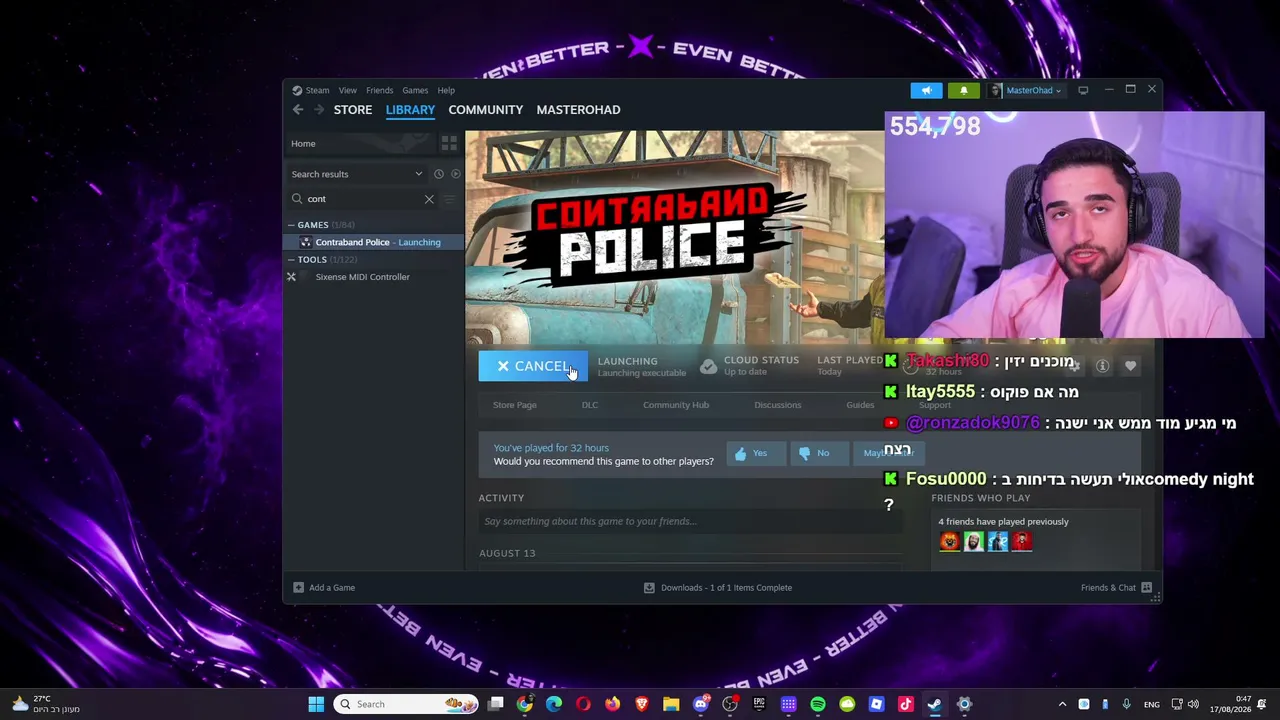This screenshot has width=1280, height=720.
Task: Switch to the STORE tab
Action: coord(353,110)
